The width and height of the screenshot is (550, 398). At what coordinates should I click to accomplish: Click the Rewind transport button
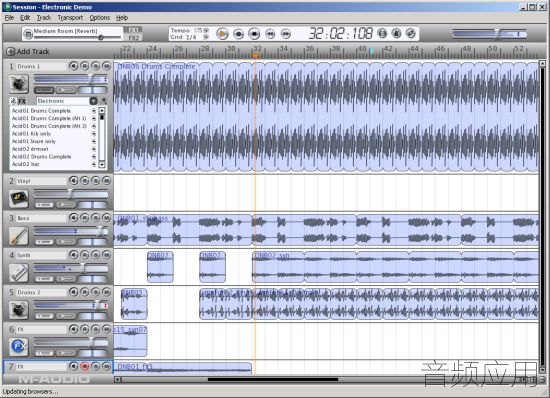click(x=270, y=34)
